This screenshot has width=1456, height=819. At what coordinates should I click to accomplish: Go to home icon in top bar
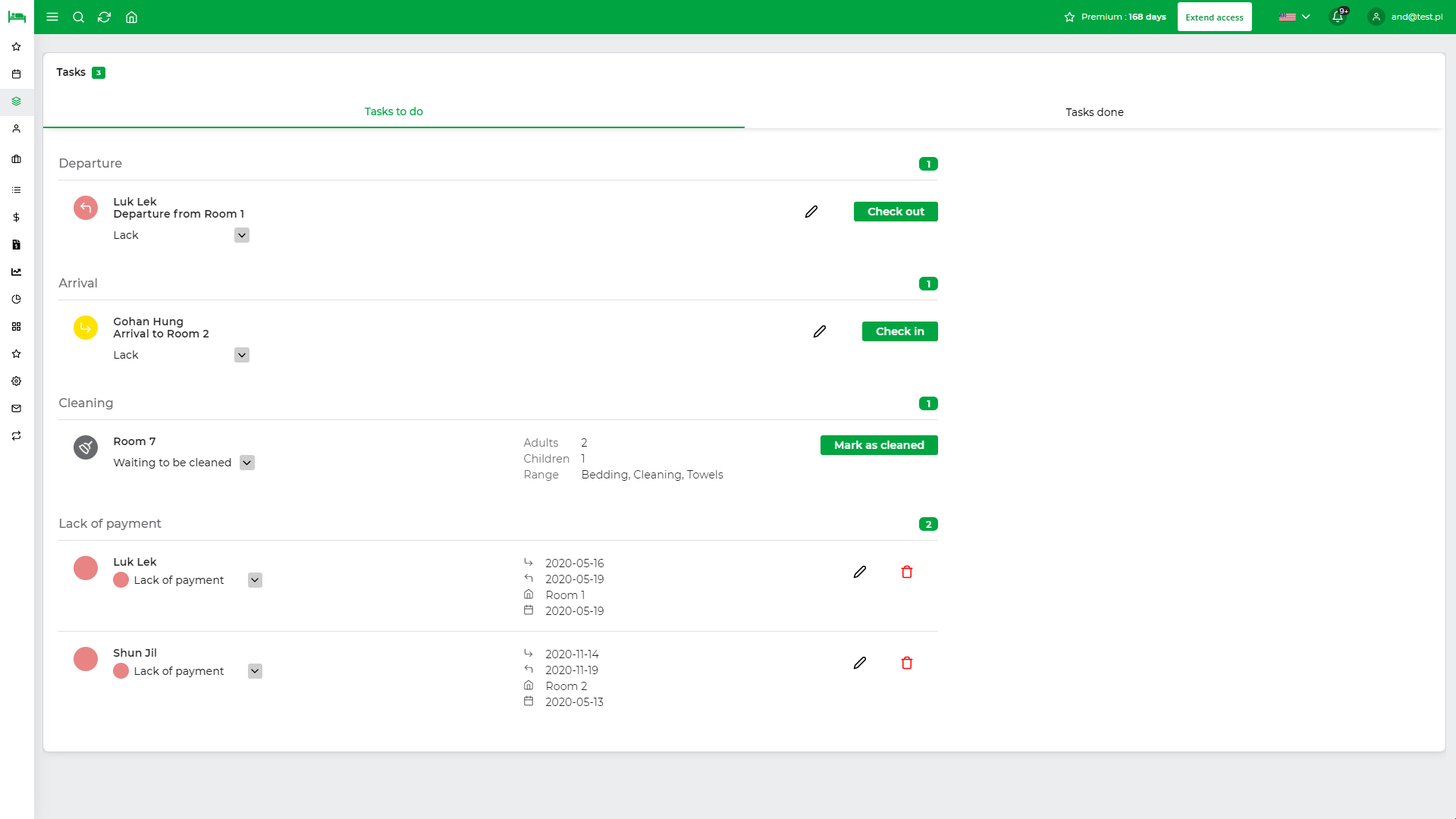tap(131, 17)
